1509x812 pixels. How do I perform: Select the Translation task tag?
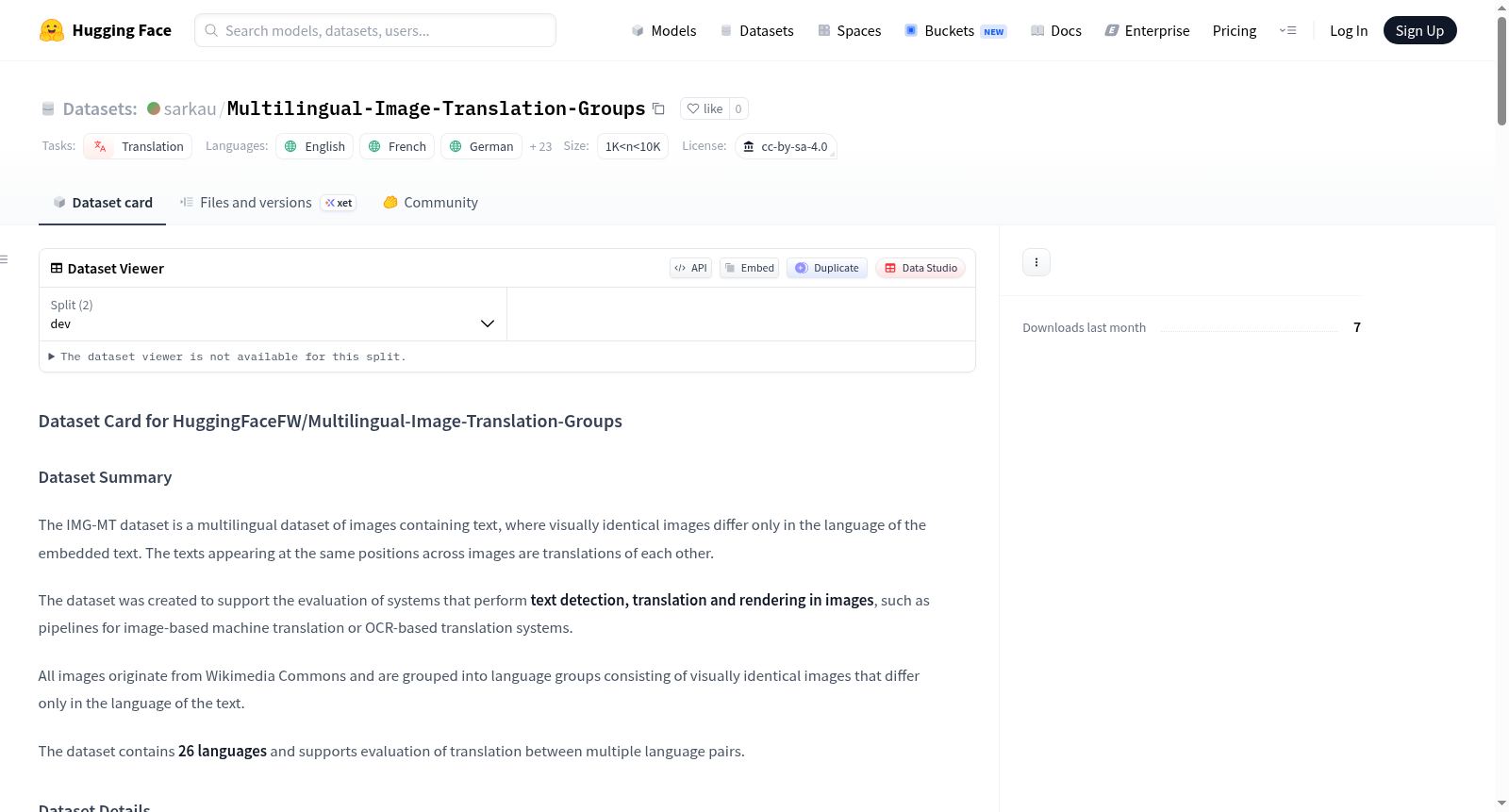coord(138,146)
